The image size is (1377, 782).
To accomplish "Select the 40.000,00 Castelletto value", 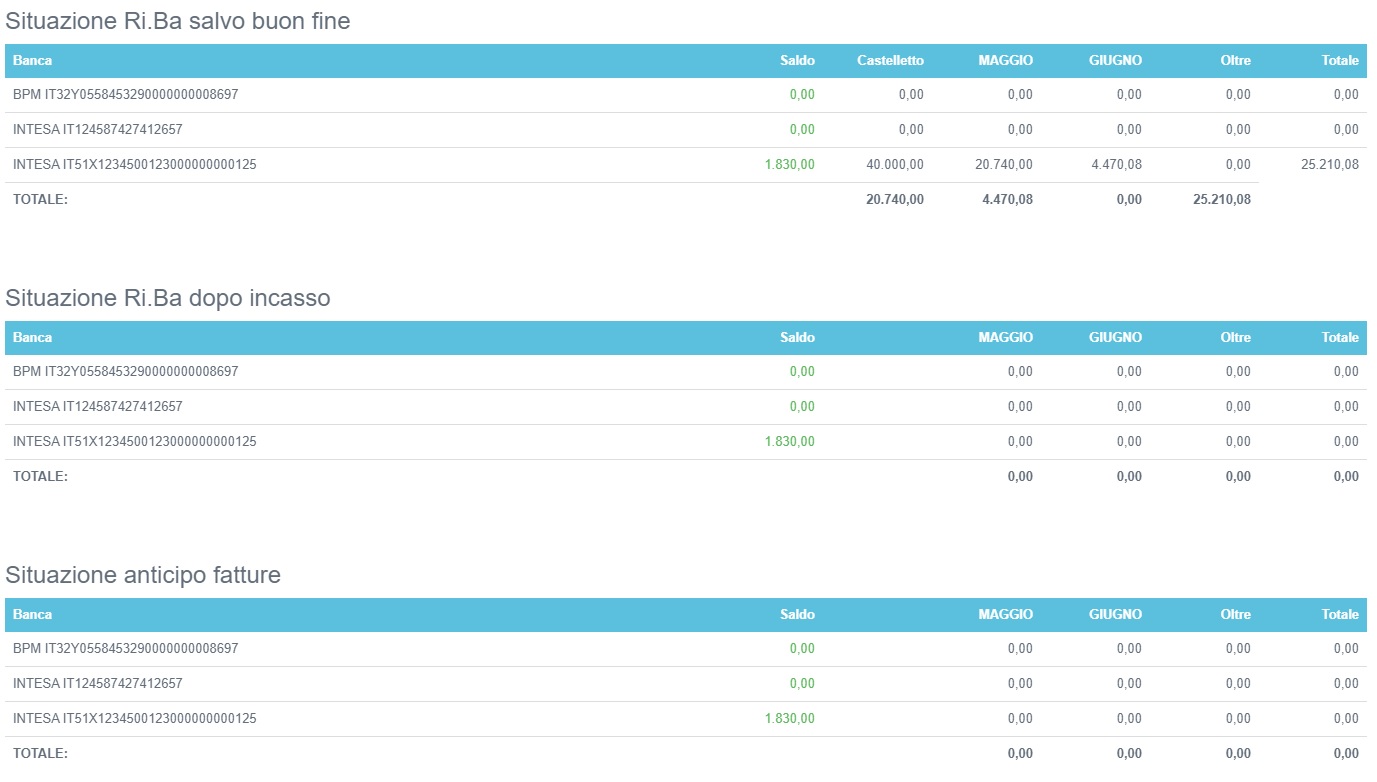I will coord(894,165).
